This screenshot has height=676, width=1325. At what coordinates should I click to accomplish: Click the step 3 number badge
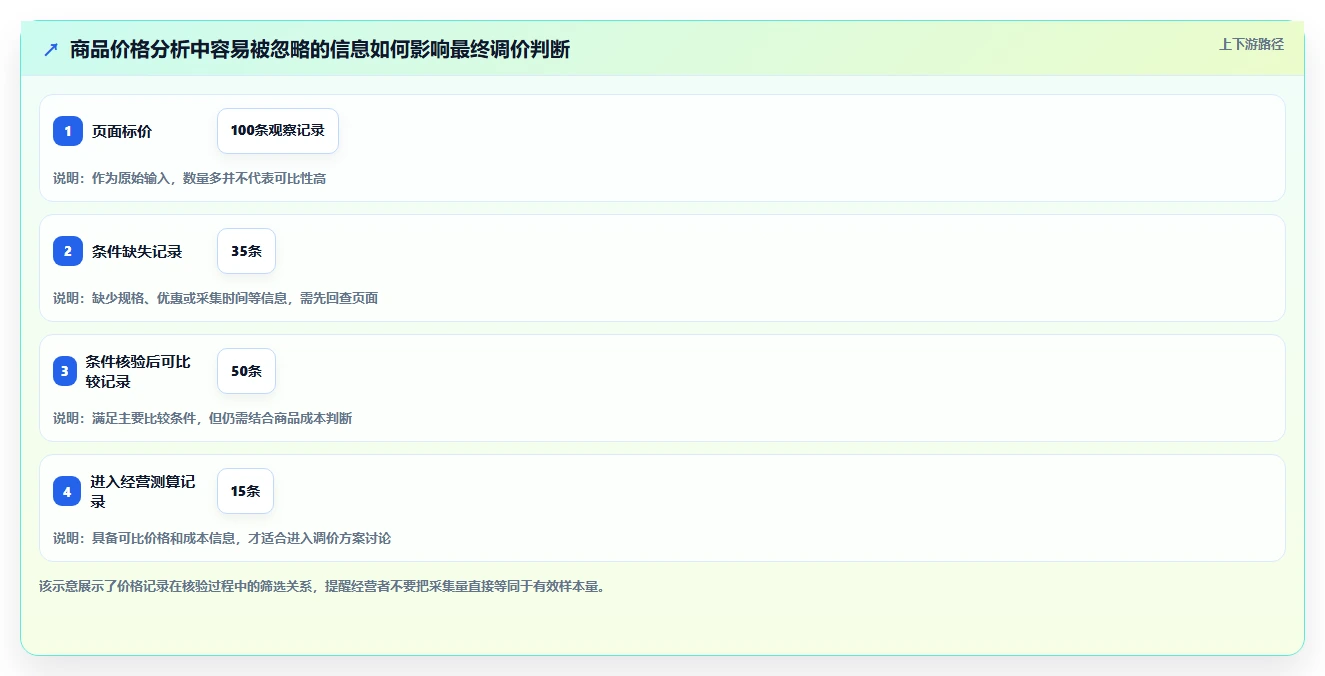point(65,371)
